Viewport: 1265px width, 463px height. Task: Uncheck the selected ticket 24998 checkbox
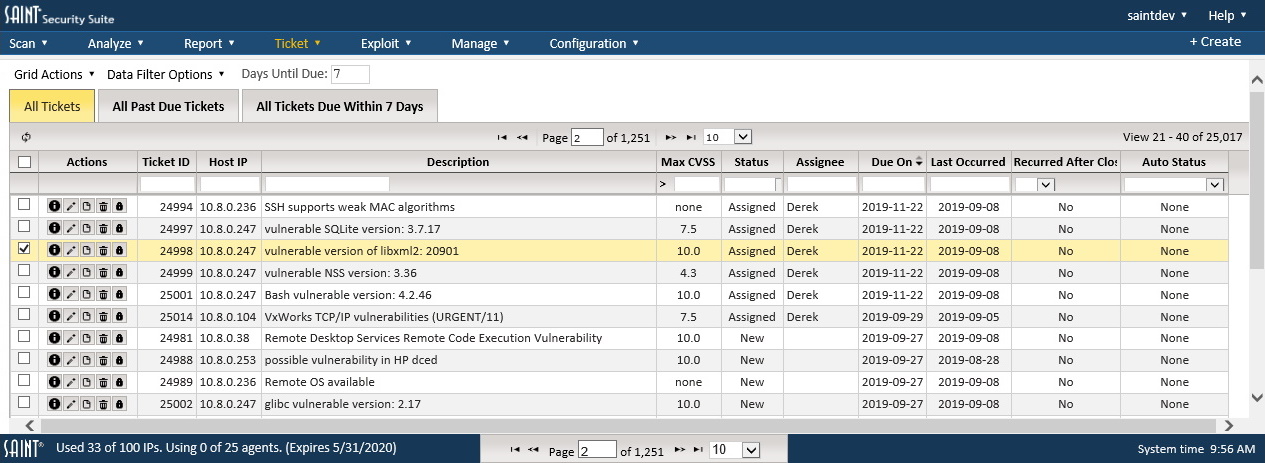coord(24,248)
